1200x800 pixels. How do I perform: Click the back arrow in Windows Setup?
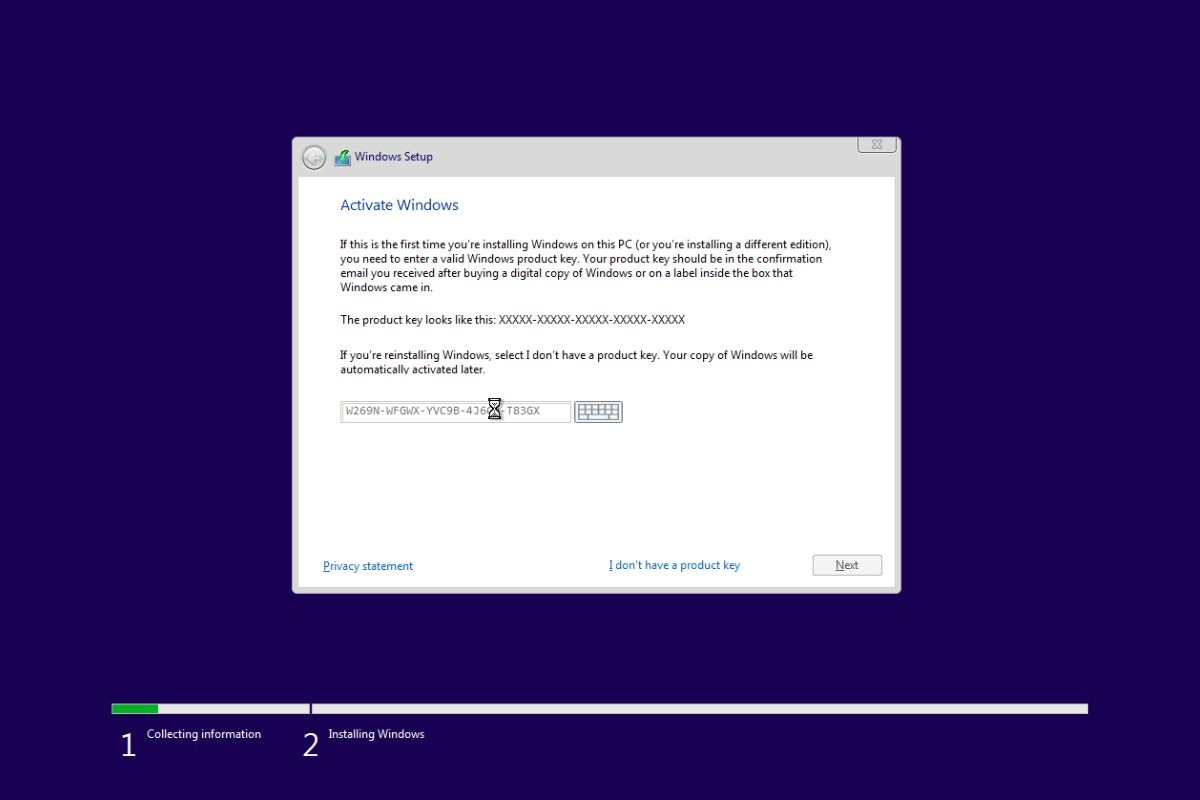tap(314, 157)
